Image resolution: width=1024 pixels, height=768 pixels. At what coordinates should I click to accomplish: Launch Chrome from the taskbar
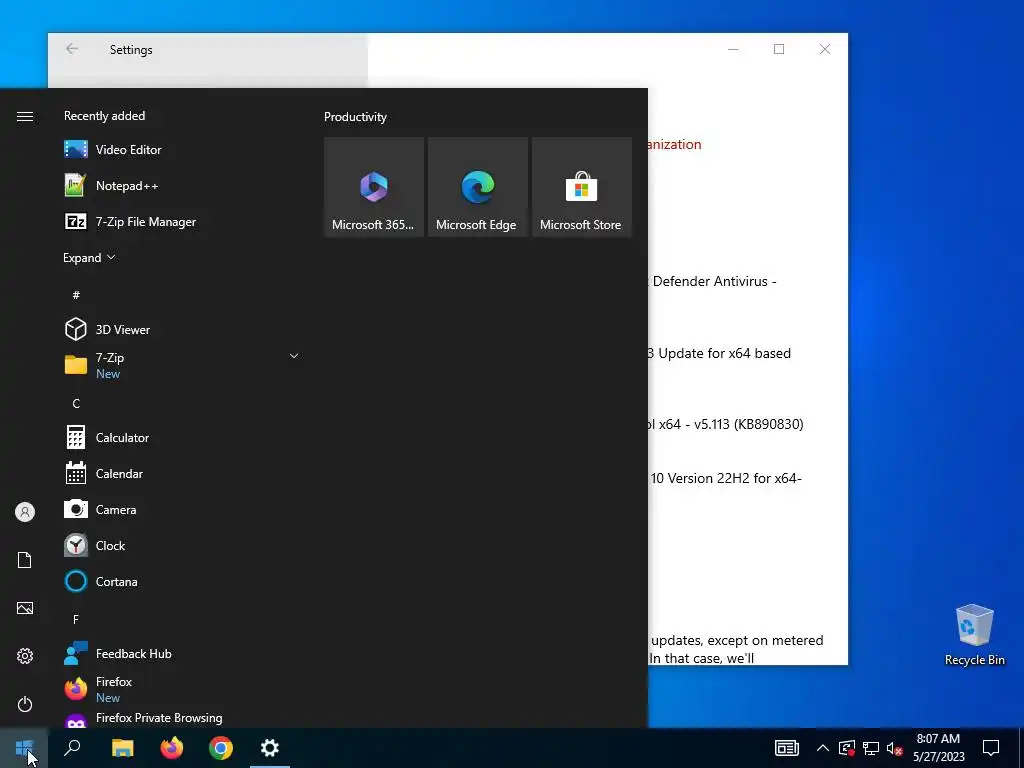[x=221, y=748]
